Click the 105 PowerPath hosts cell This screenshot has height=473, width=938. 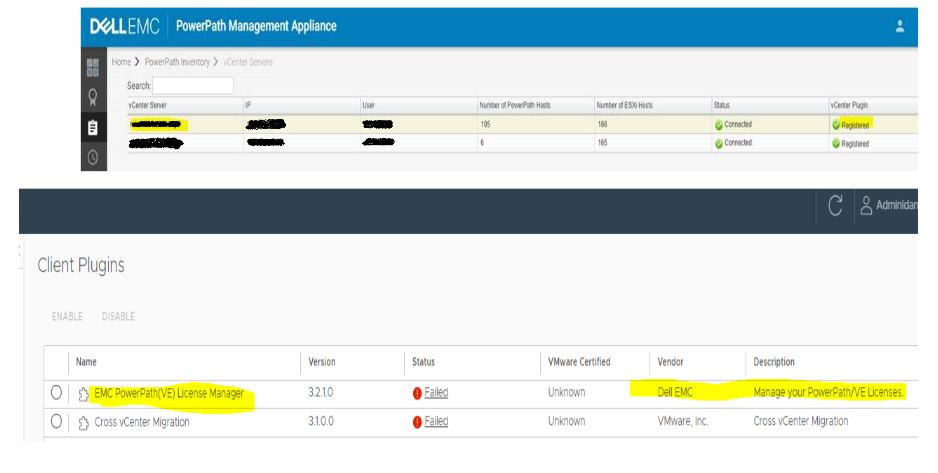click(485, 124)
